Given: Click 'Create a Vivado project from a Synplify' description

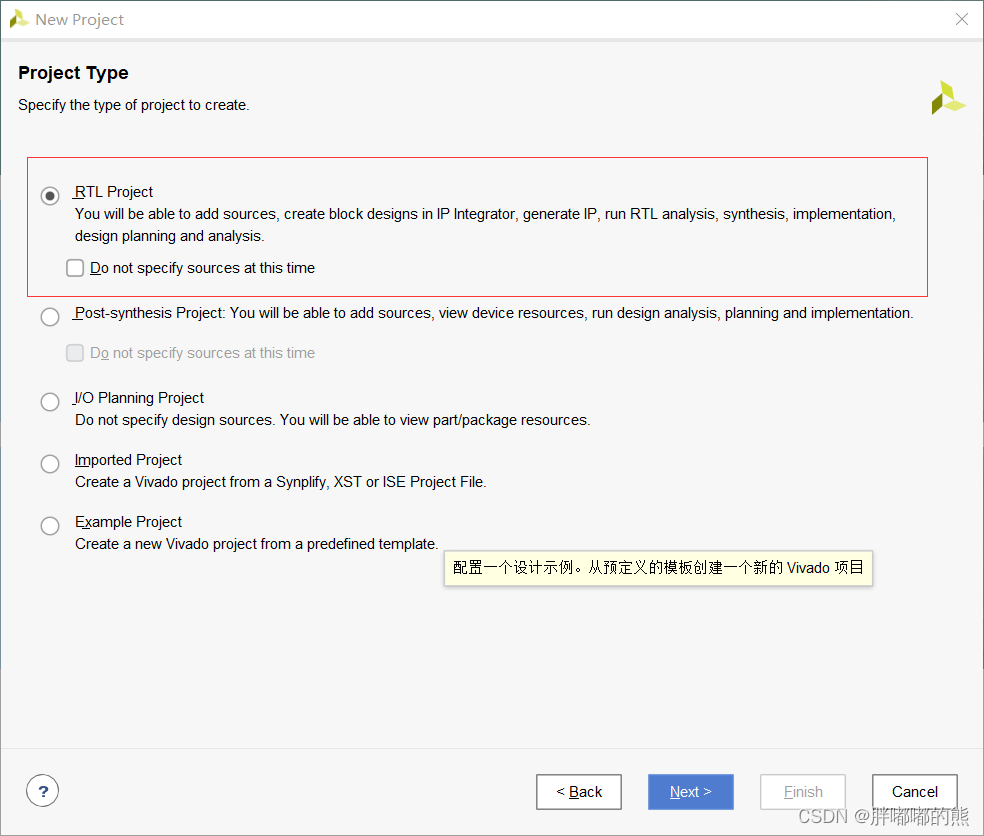Looking at the screenshot, I should point(281,482).
